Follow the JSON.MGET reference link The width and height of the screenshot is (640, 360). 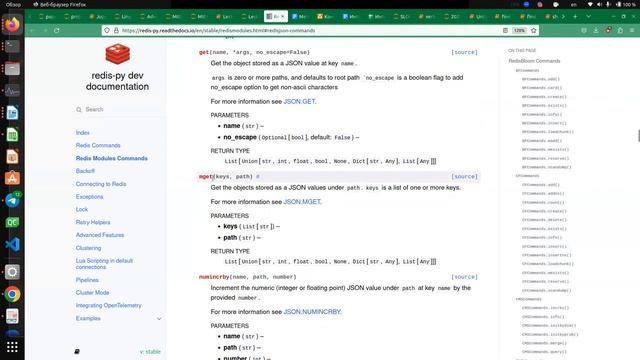coord(302,202)
